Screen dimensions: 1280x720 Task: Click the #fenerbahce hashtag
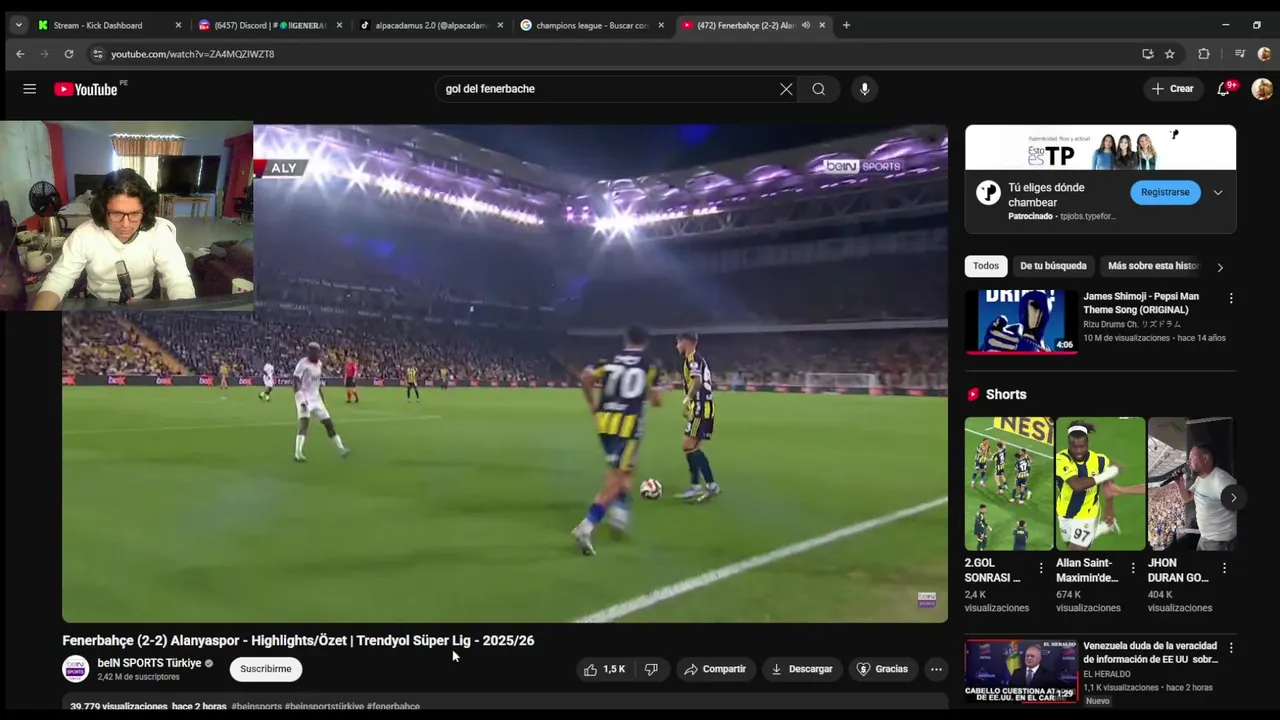tap(393, 706)
